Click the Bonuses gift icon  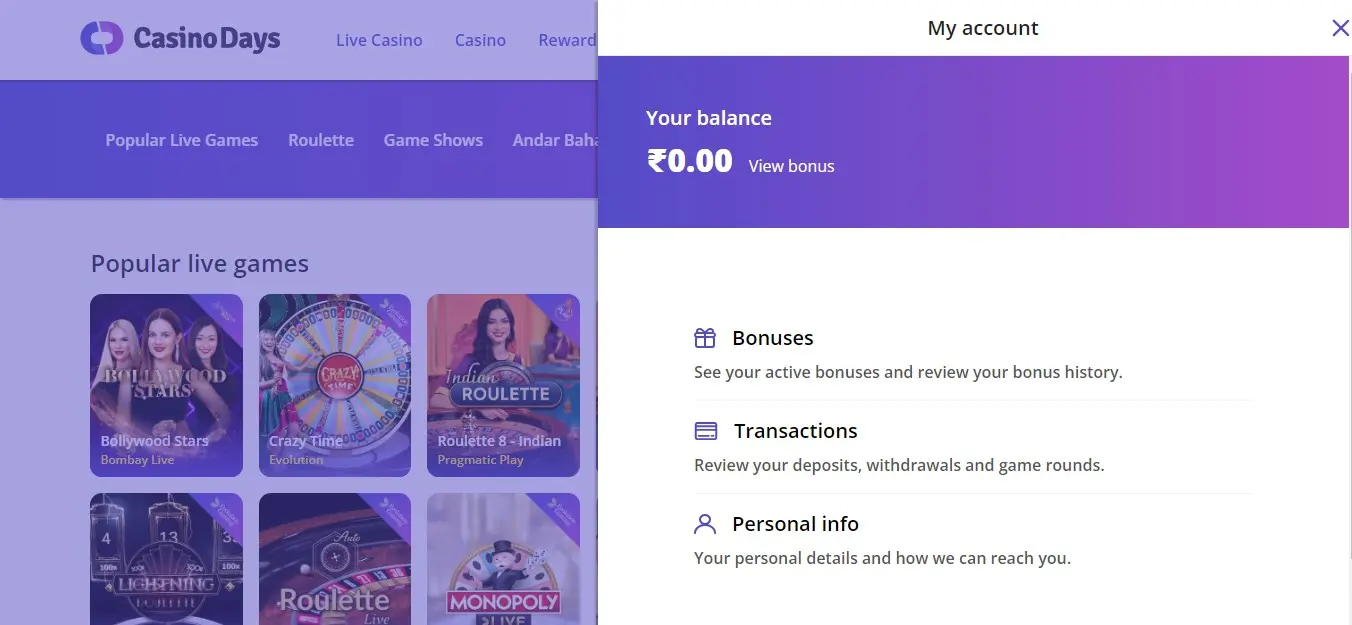click(x=705, y=338)
